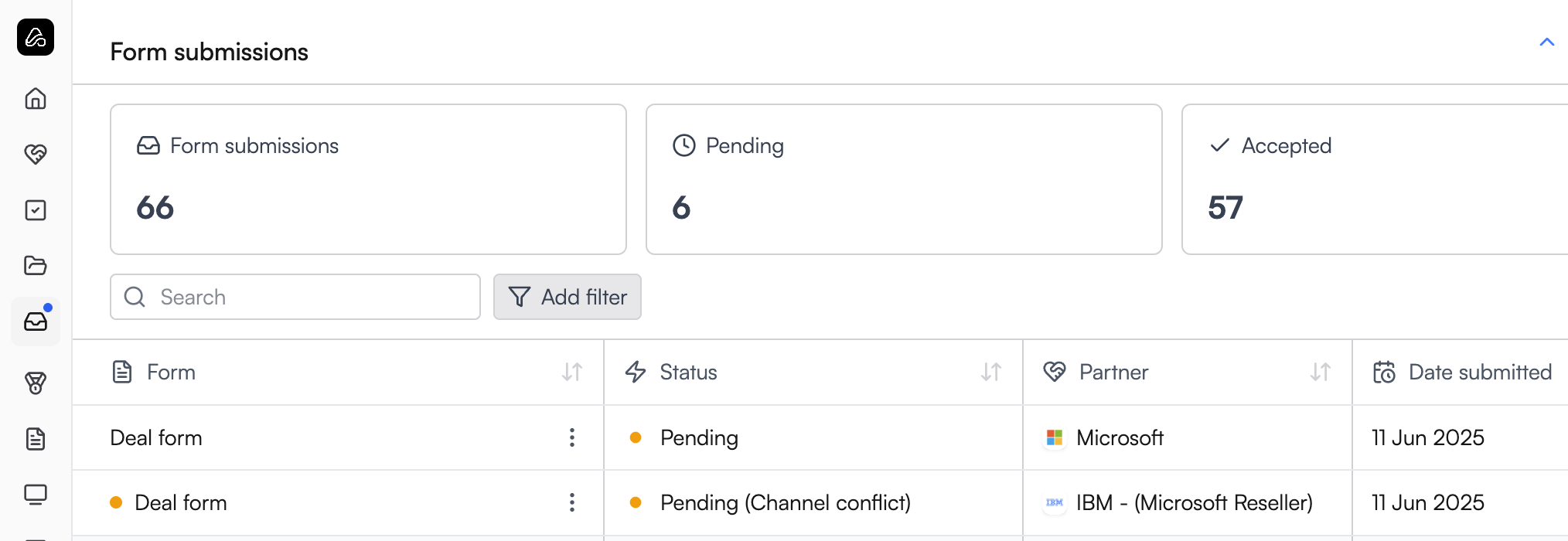Click the clock icon in Pending card

pos(684,145)
